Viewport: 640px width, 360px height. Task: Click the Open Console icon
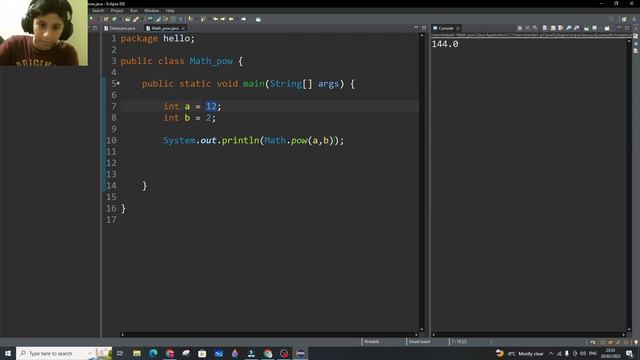click(607, 28)
